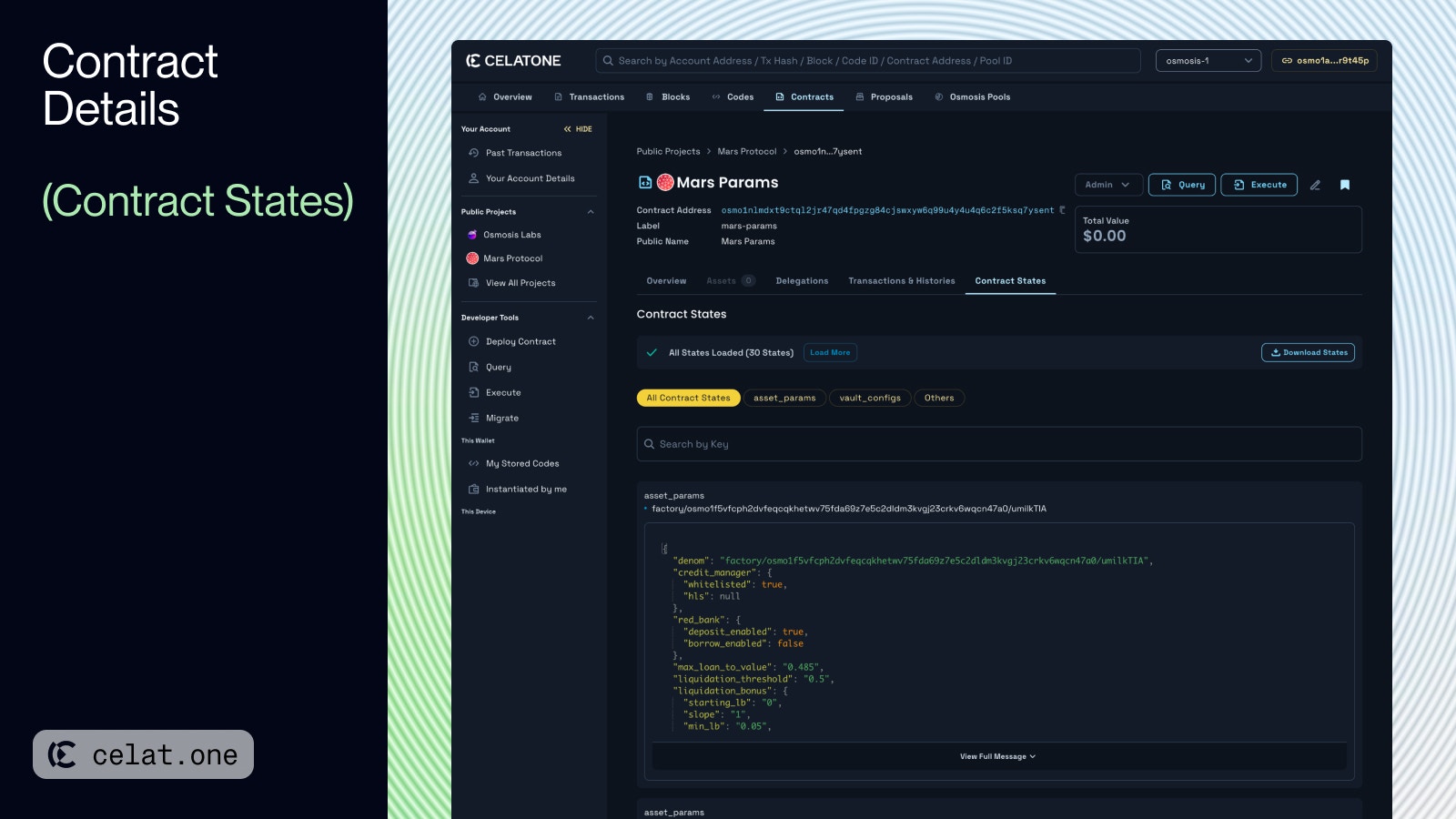This screenshot has width=1456, height=819.
Task: Click Load More states
Action: click(830, 353)
